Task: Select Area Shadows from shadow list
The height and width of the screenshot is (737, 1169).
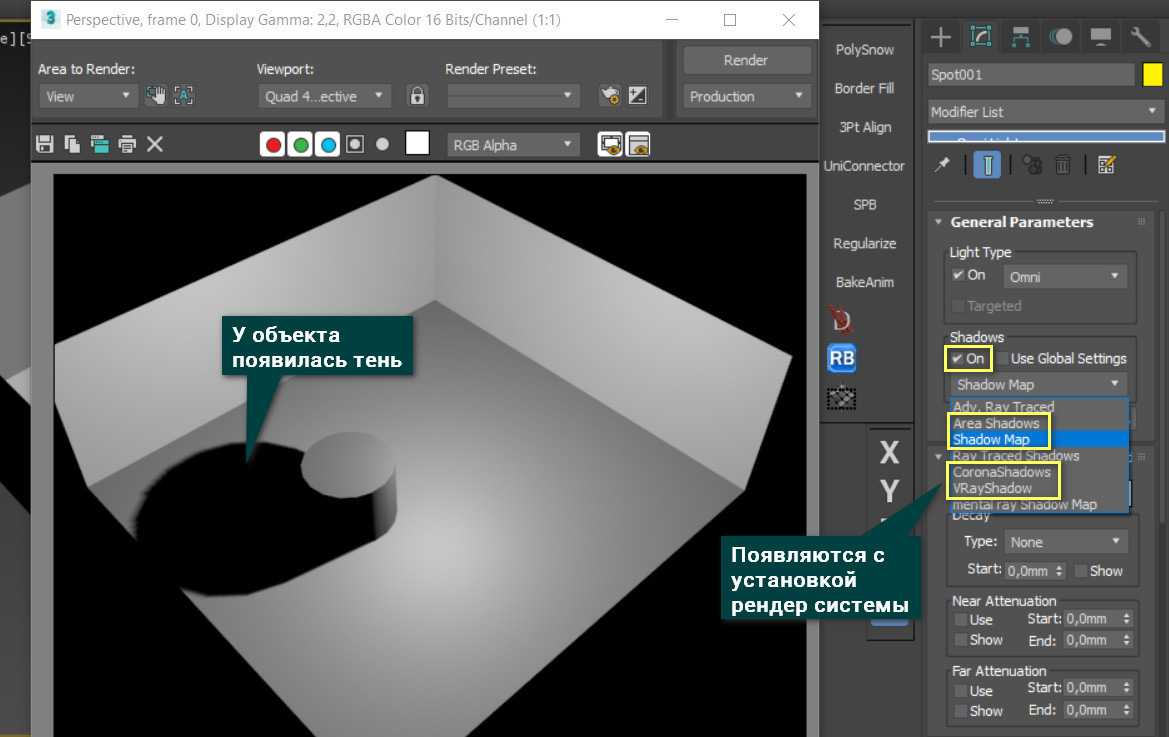Action: 996,423
